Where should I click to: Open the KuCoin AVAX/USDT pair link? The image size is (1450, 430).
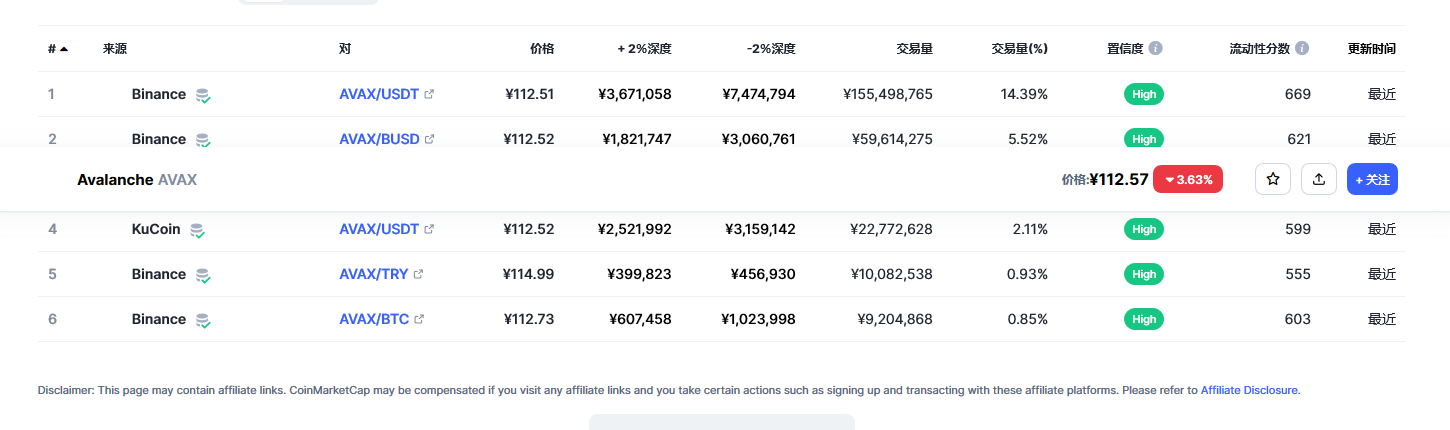(379, 229)
